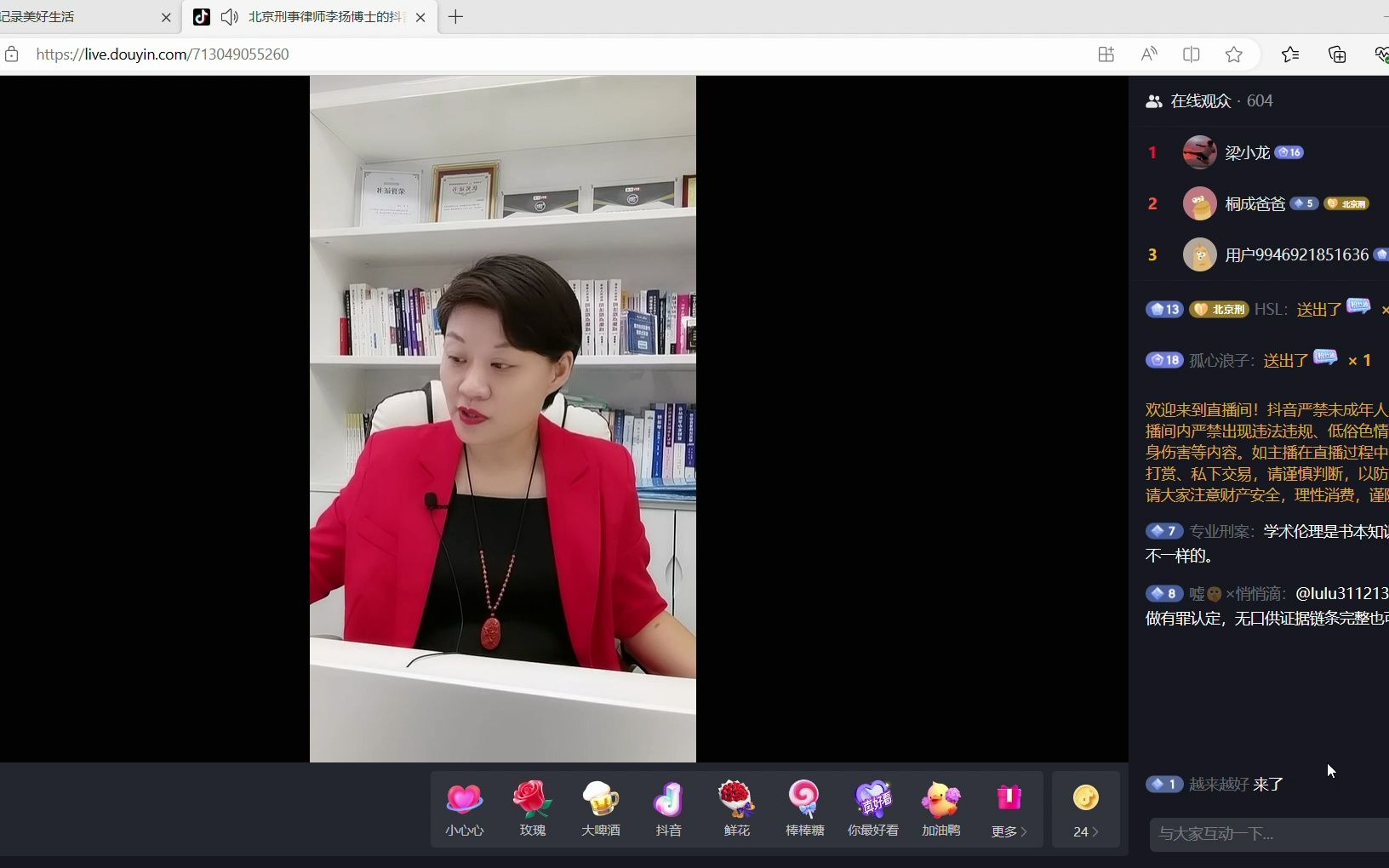Viewport: 1389px width, 868px height.
Task: Open the favorites list icon
Action: pos(1290,54)
